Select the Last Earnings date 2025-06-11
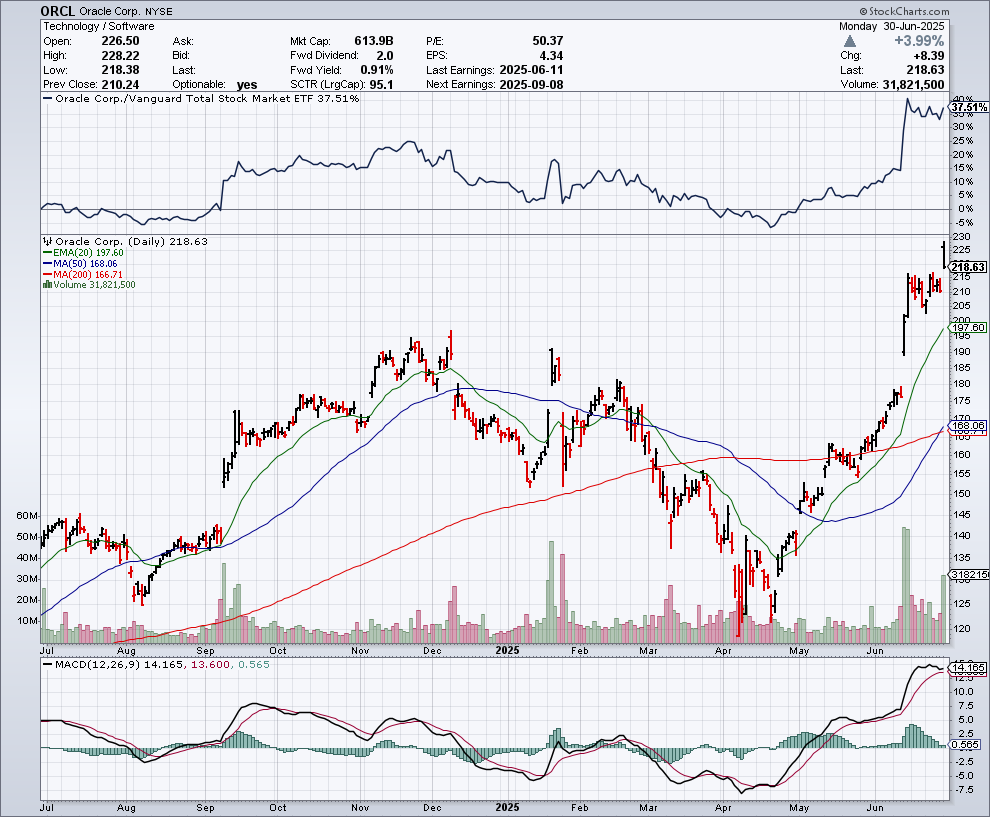The height and width of the screenshot is (817, 990). [531, 70]
